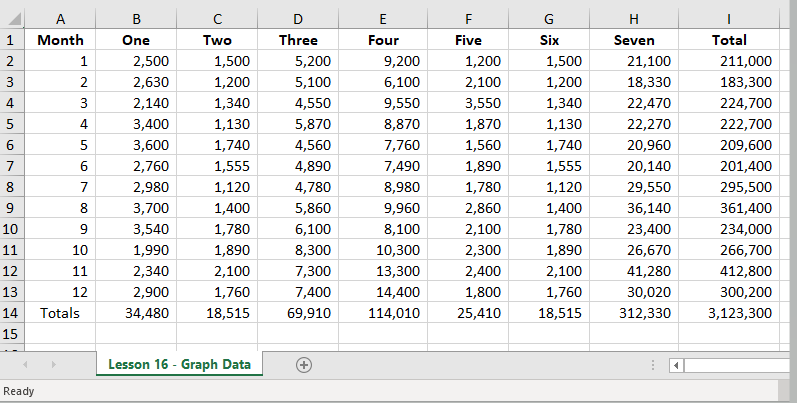This screenshot has height=403, width=797.
Task: Select column C header
Action: (217, 19)
